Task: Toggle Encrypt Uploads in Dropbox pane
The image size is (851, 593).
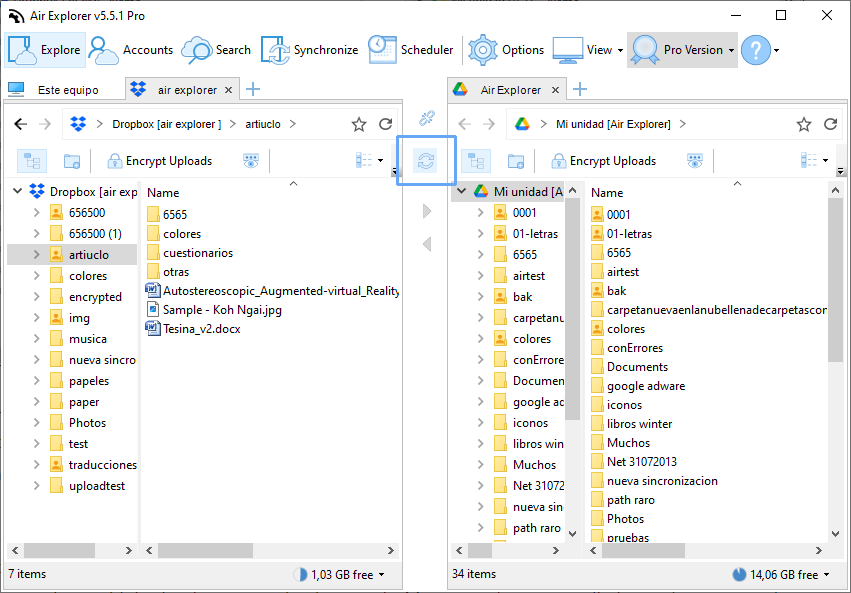Action: tap(160, 161)
